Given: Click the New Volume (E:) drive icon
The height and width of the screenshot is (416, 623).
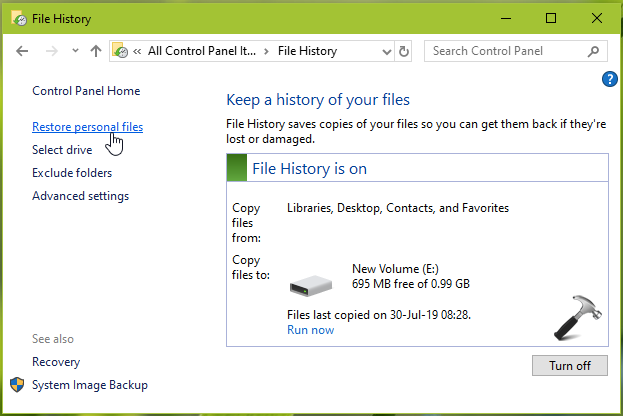Looking at the screenshot, I should (x=311, y=285).
